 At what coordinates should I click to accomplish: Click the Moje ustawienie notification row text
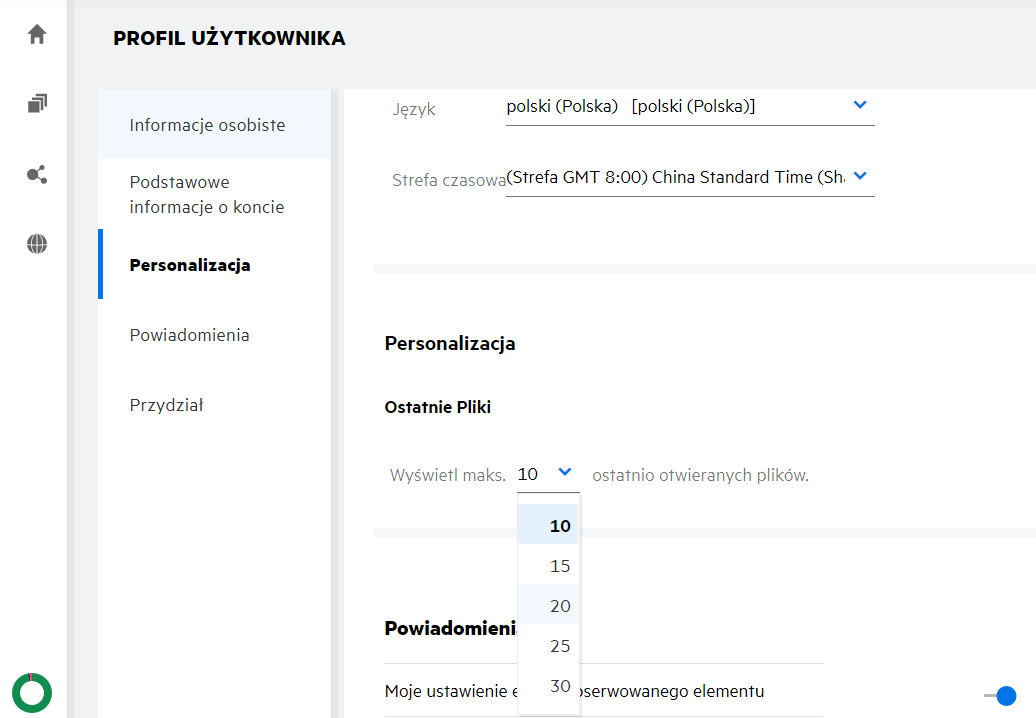(448, 691)
